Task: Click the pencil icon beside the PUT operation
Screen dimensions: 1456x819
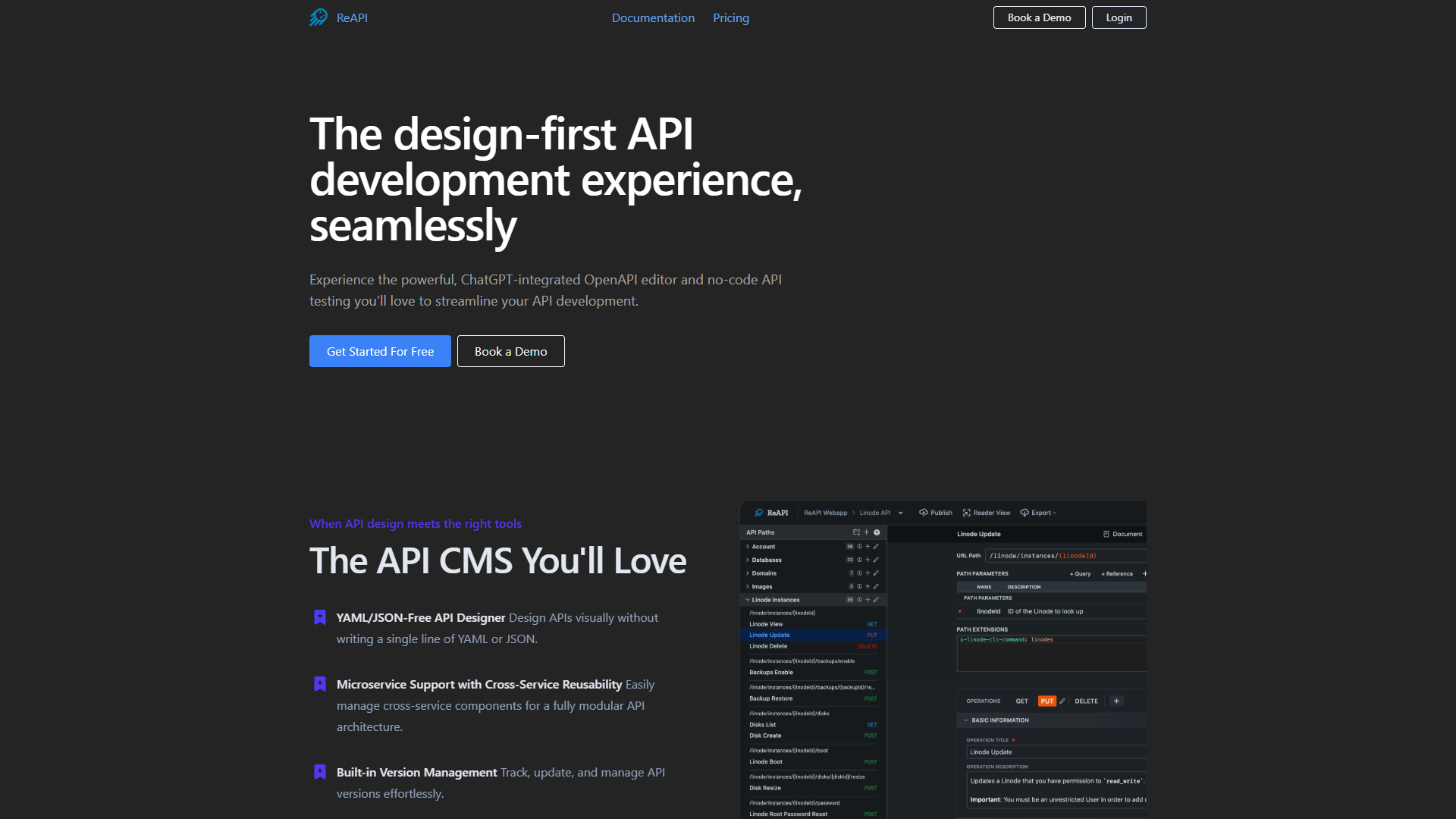Action: coord(1062,701)
